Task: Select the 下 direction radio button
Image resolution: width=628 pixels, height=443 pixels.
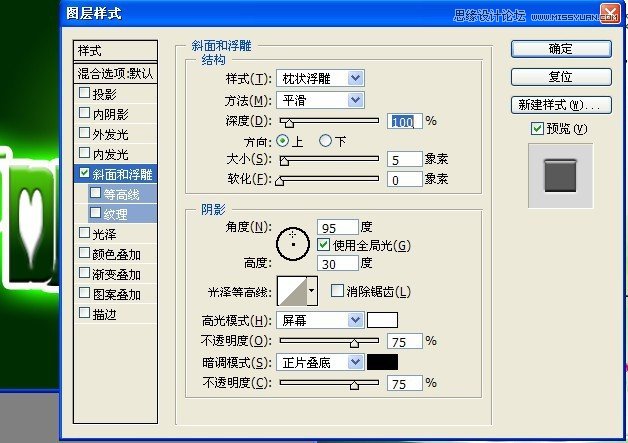Action: click(x=325, y=141)
